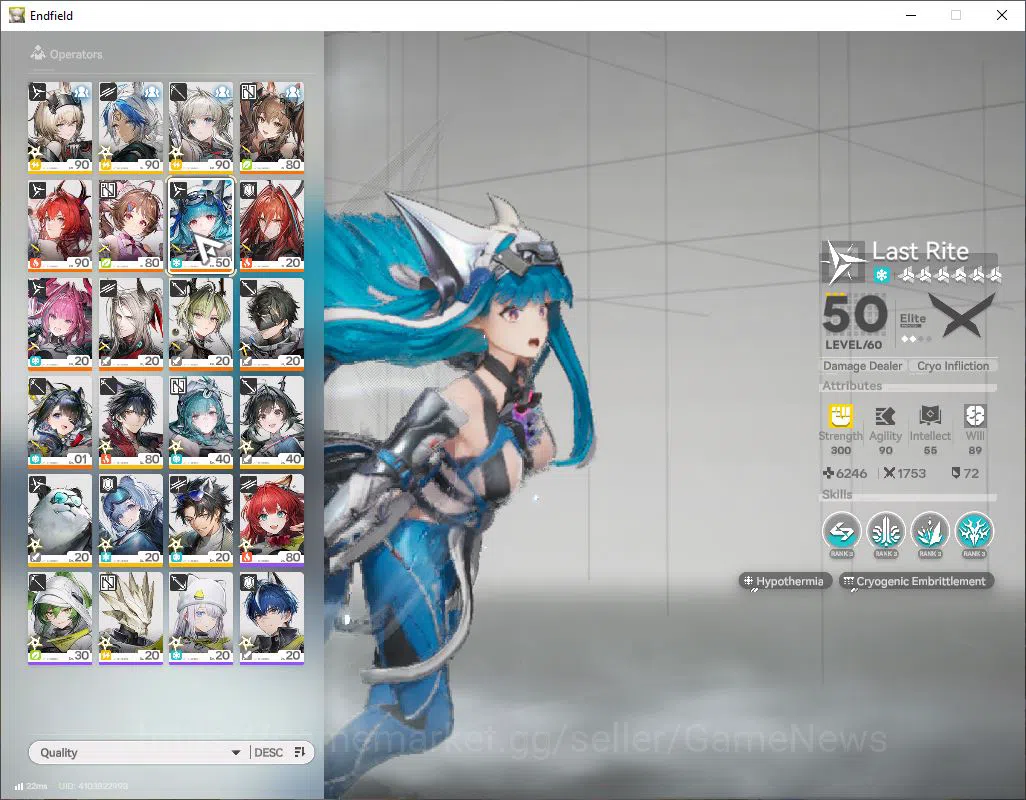The image size is (1026, 800).
Task: Select the red-haired black-horned operator card level 90
Action: click(60, 226)
